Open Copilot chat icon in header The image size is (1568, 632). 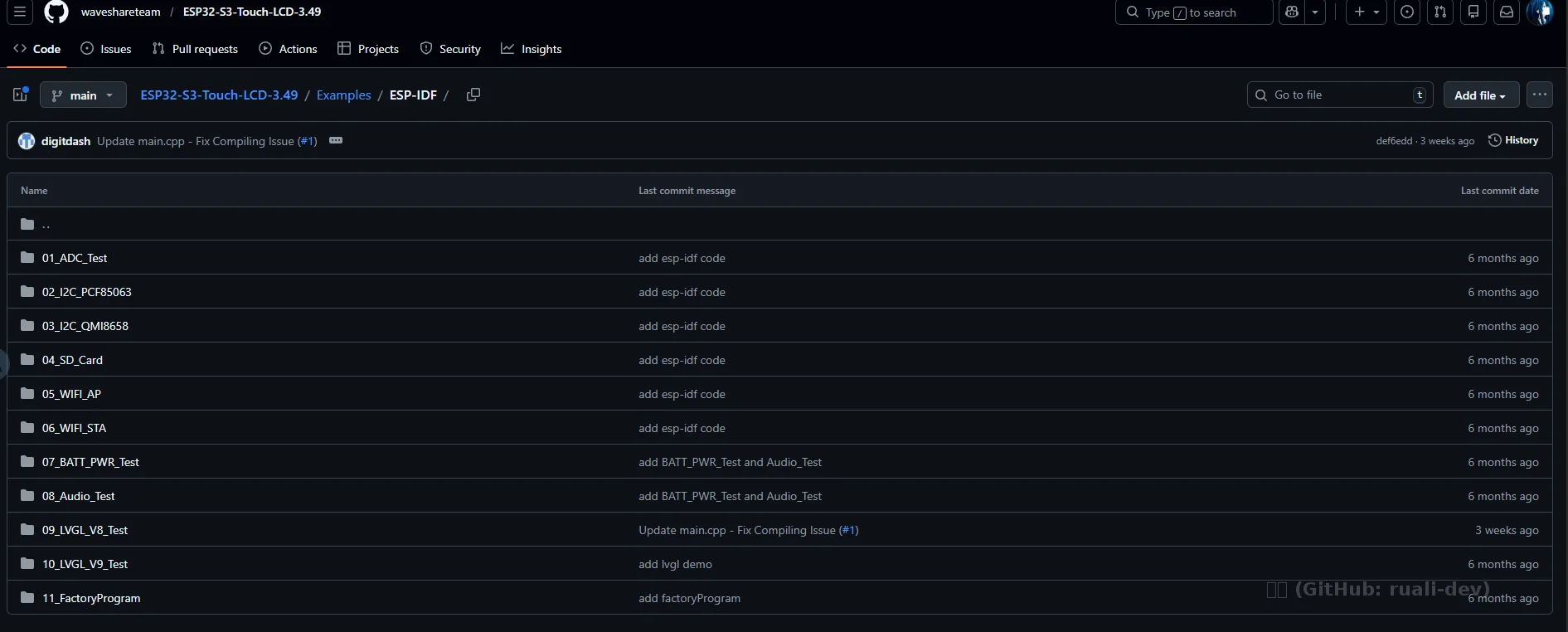pyautogui.click(x=1292, y=12)
